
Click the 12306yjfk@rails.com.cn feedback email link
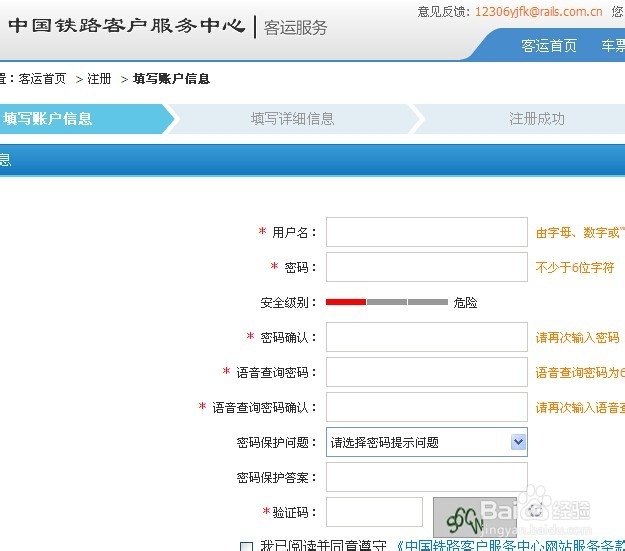pos(538,12)
